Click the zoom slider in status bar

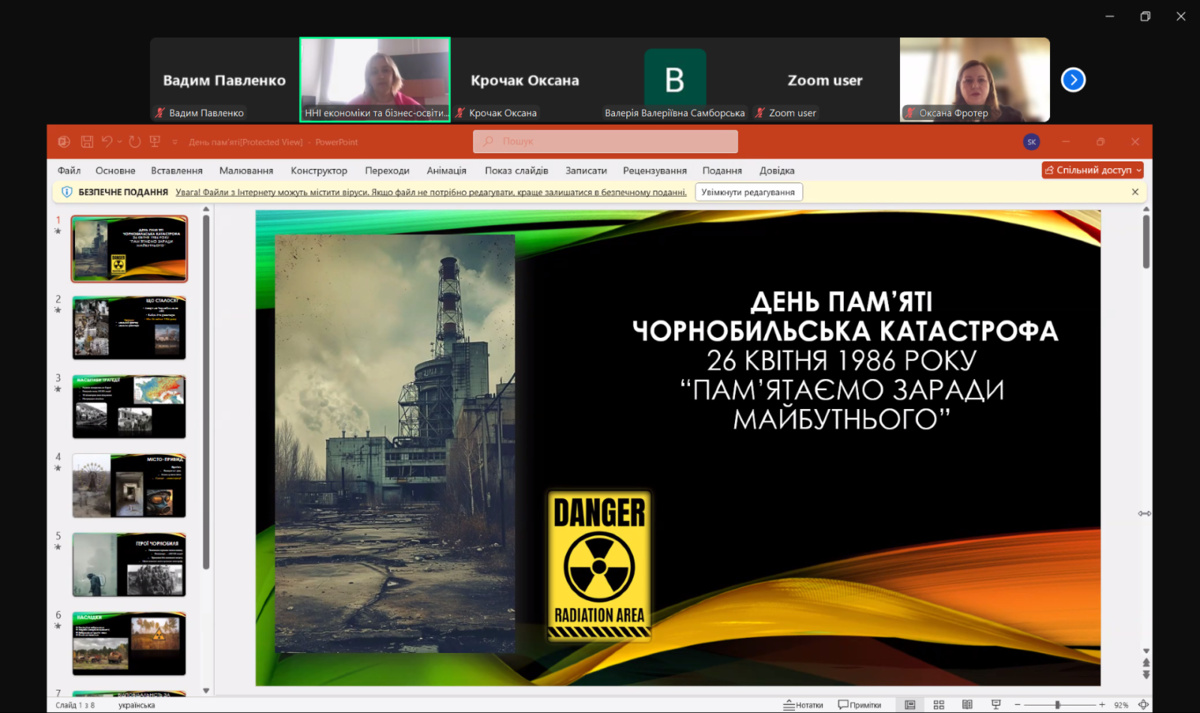pos(1058,705)
